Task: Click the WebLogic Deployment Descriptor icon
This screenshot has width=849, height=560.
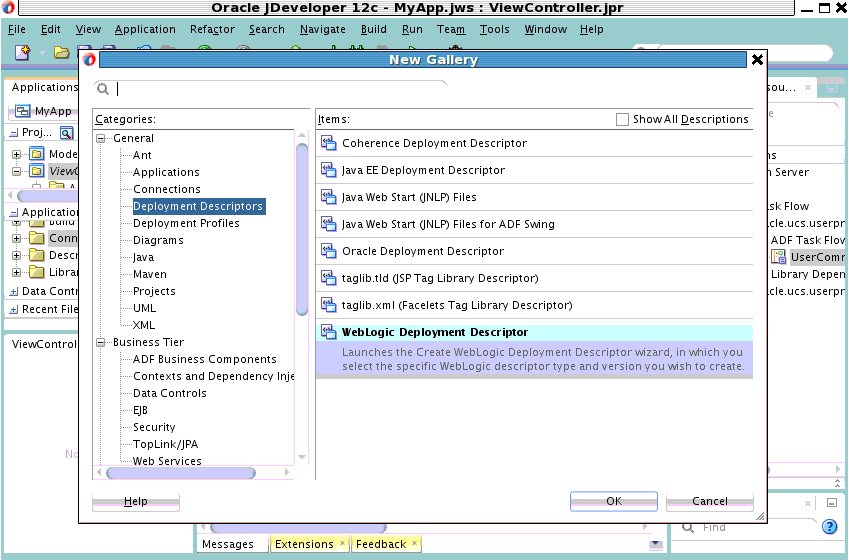Action: pyautogui.click(x=329, y=332)
